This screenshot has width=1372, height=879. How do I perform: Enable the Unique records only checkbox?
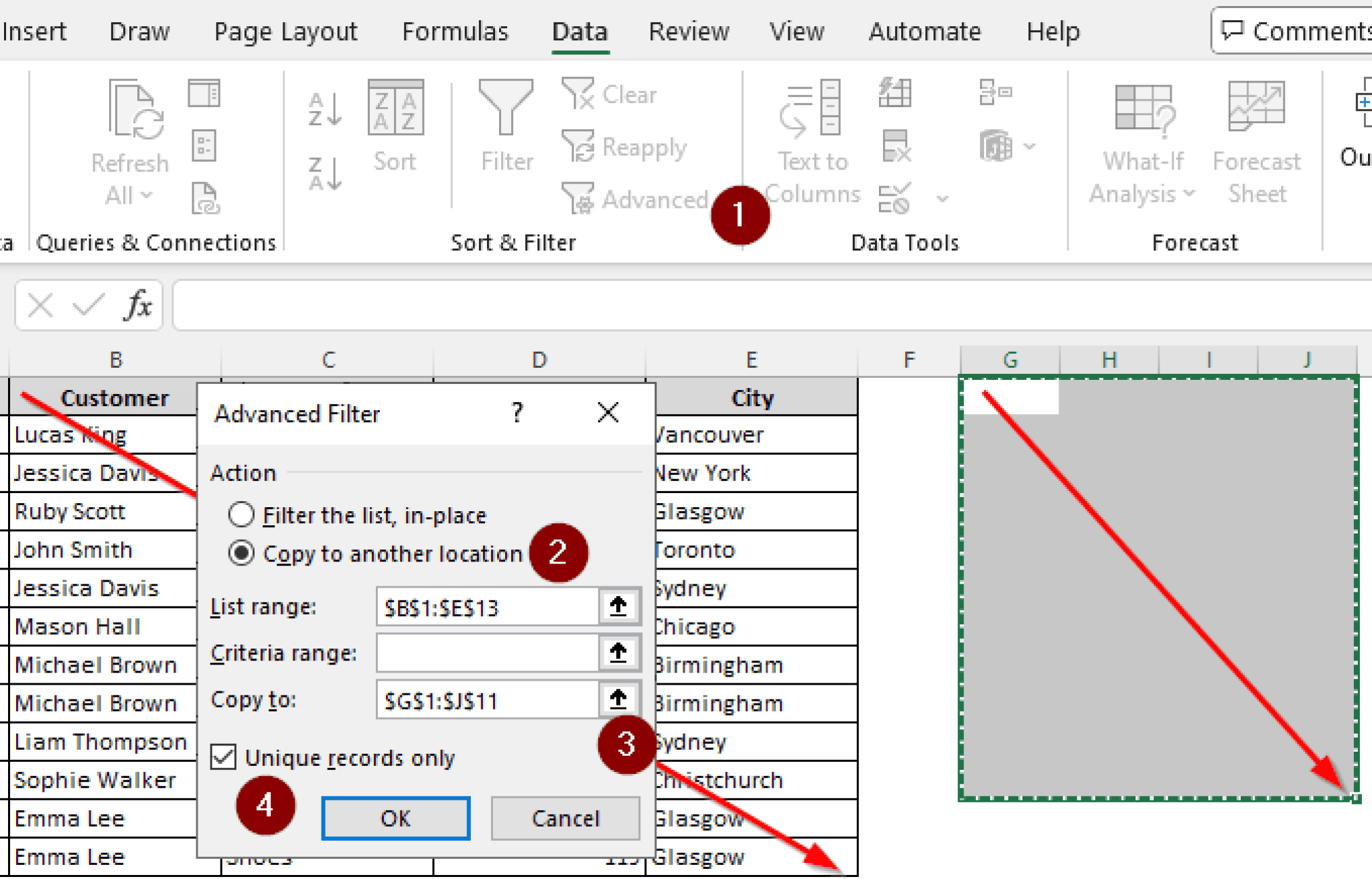pos(222,757)
